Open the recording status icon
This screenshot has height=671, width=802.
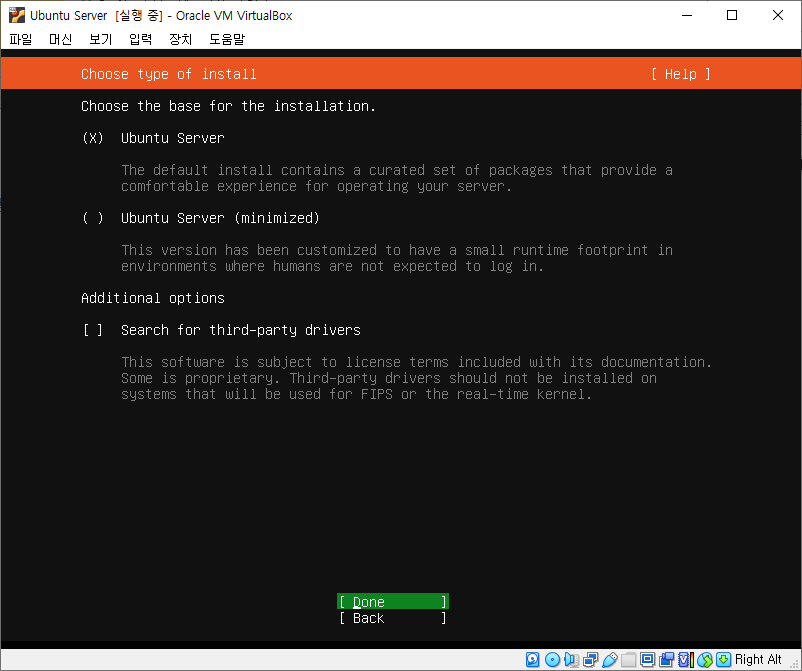[666, 660]
